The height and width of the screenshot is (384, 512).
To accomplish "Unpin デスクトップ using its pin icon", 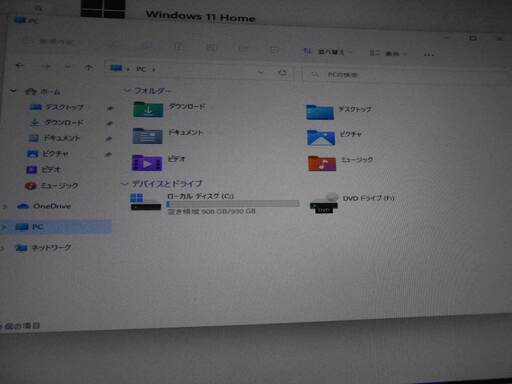I will tap(110, 108).
